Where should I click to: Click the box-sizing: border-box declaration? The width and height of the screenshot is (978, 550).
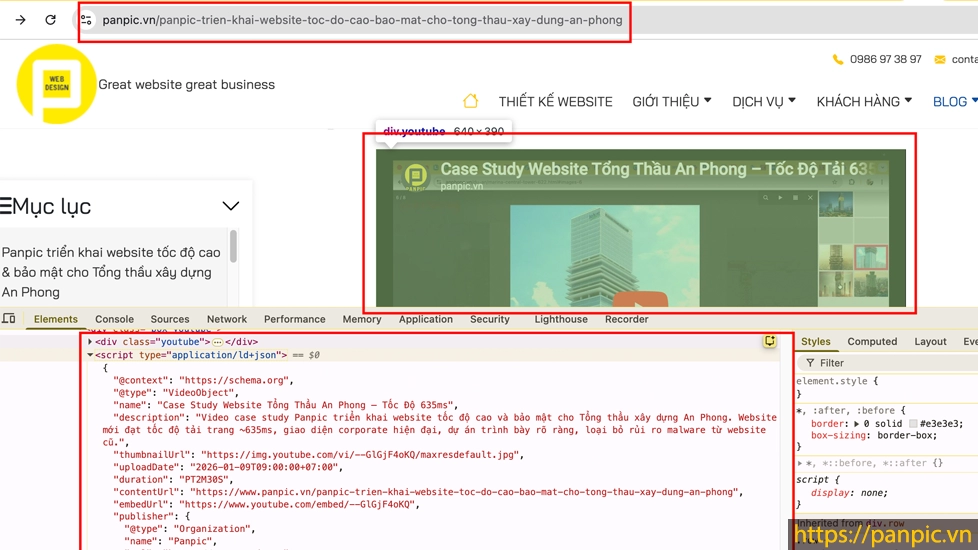coord(874,435)
